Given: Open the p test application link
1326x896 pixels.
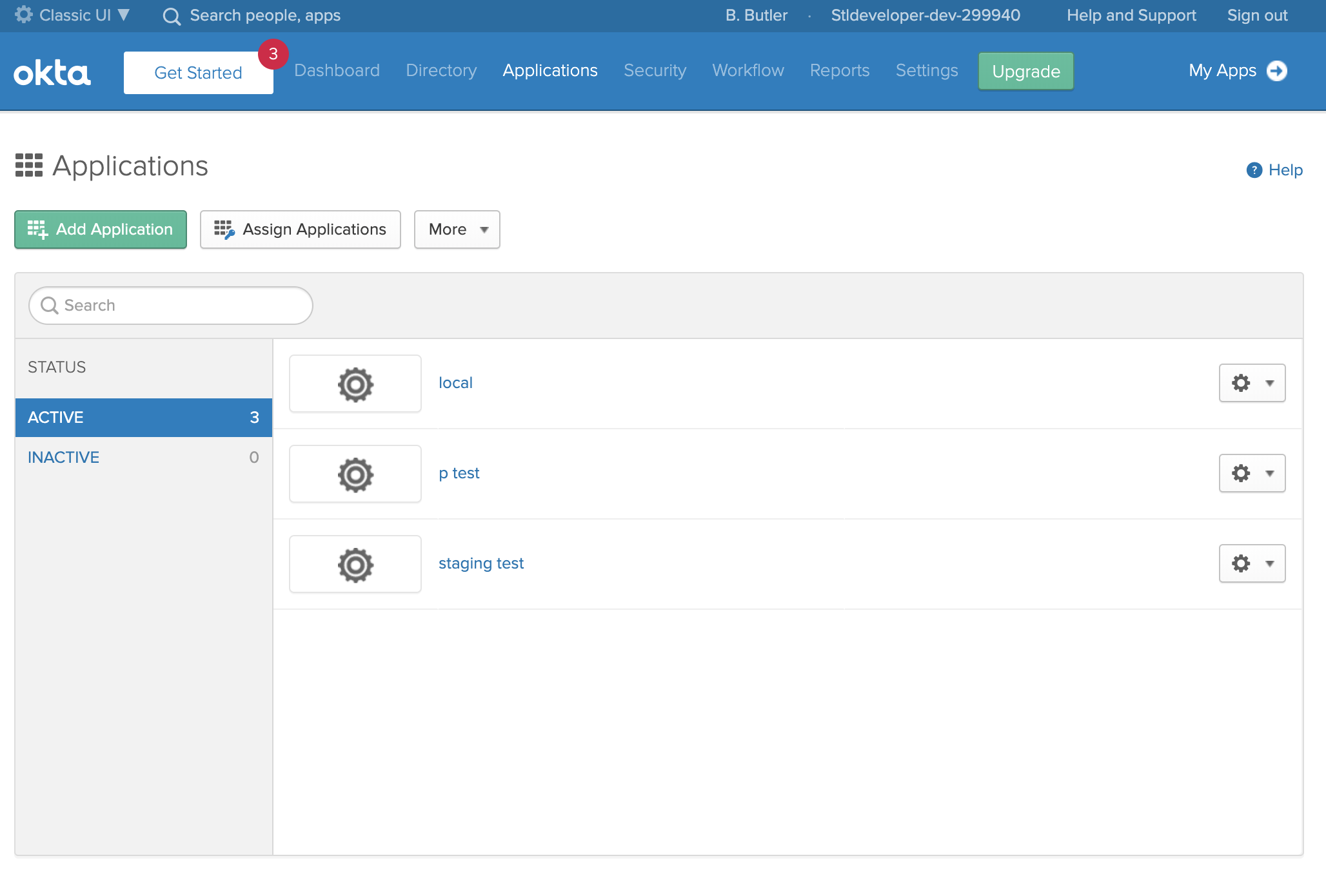Looking at the screenshot, I should click(x=459, y=473).
